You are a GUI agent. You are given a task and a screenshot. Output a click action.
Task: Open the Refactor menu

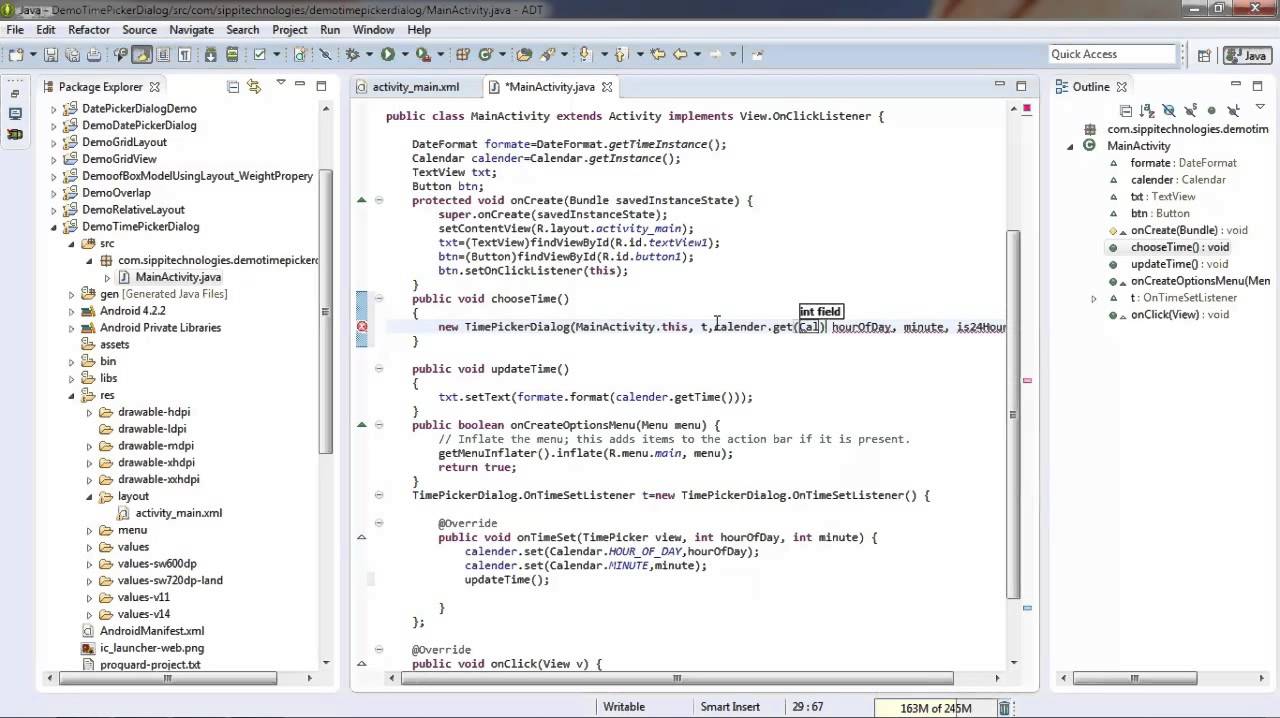pyautogui.click(x=88, y=30)
